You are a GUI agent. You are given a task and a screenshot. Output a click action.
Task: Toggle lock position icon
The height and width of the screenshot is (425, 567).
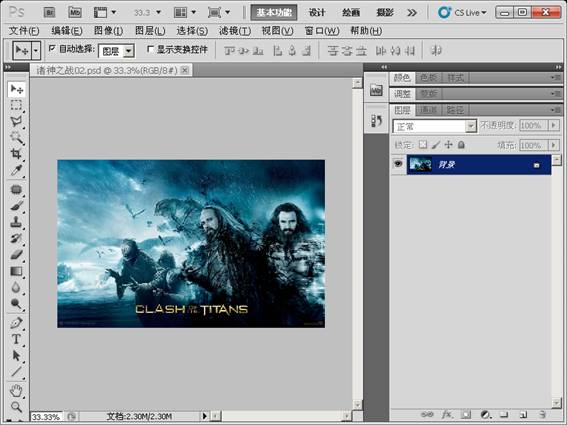point(448,145)
